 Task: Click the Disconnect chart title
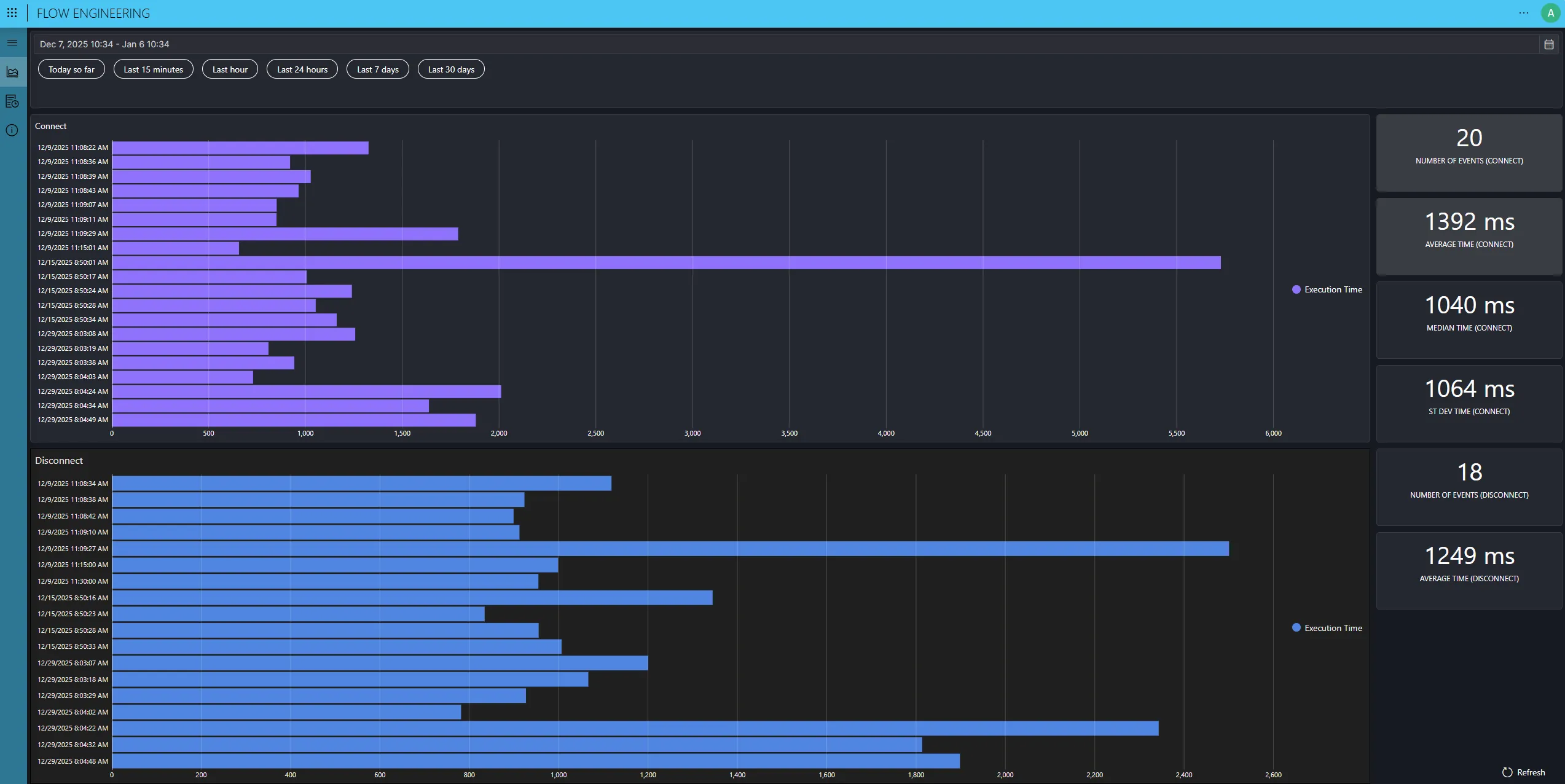click(59, 460)
